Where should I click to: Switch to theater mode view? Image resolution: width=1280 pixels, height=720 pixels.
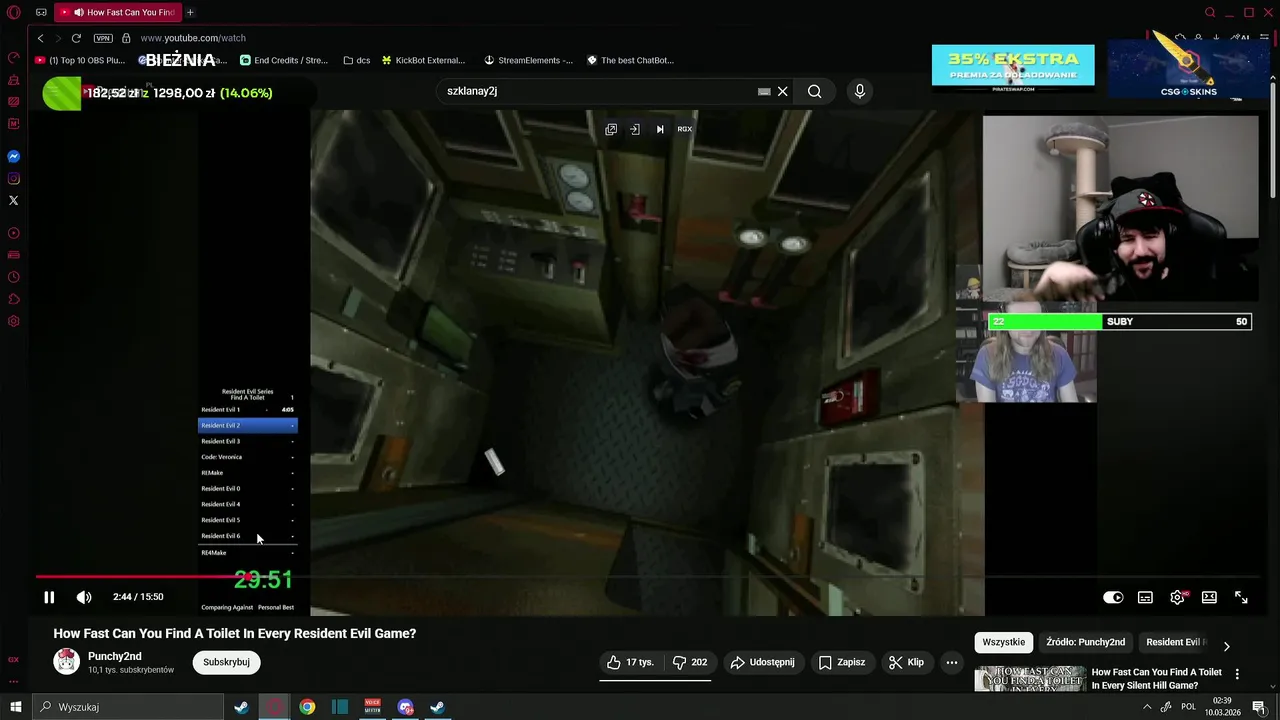[x=1209, y=597]
